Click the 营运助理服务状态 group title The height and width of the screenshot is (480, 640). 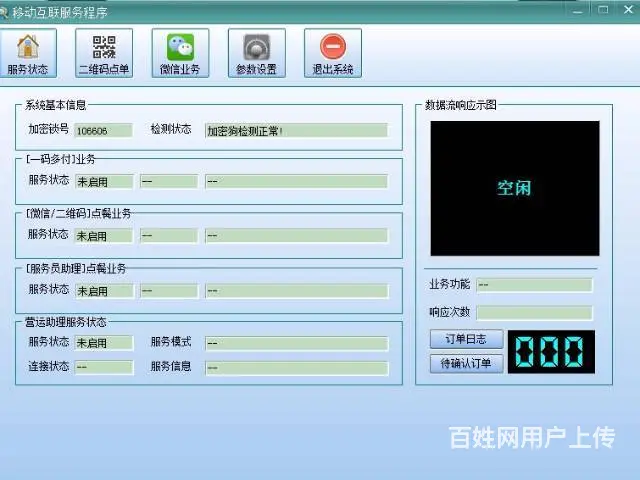(65, 322)
